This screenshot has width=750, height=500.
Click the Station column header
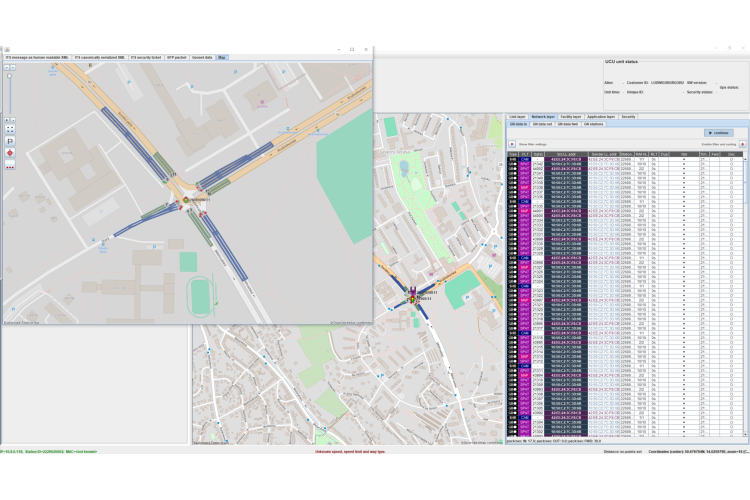click(626, 155)
